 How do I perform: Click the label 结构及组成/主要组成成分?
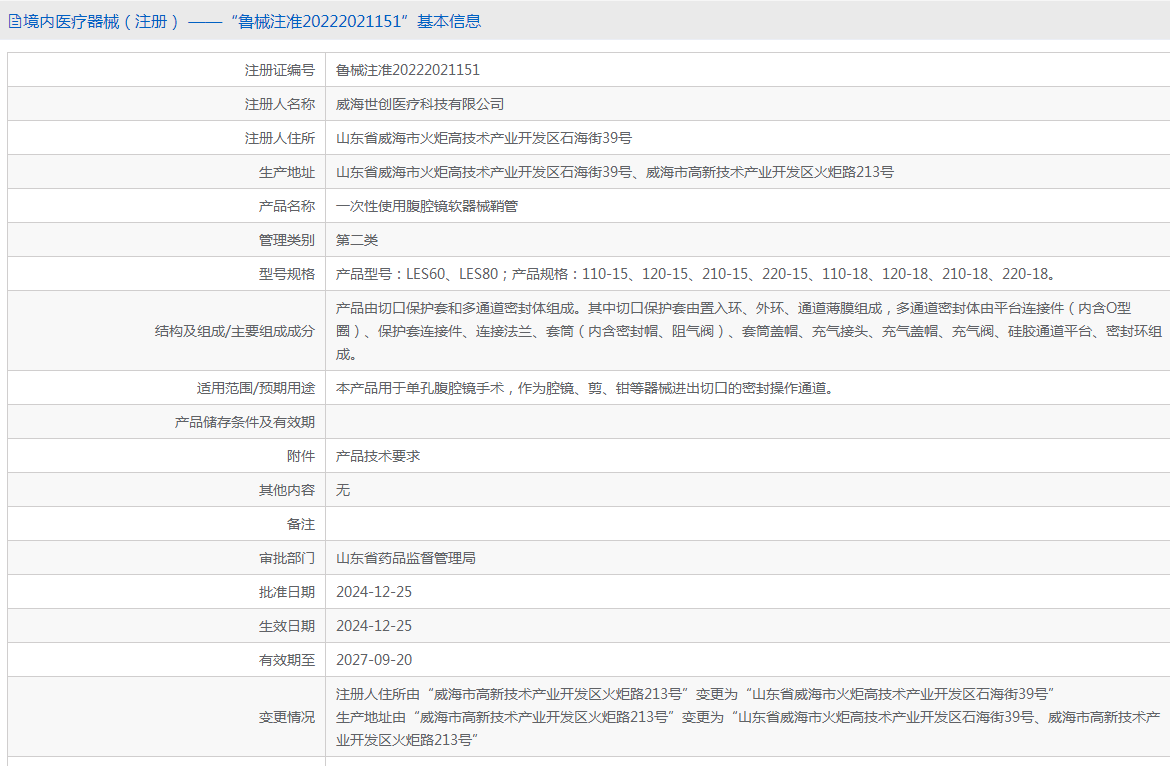(234, 331)
